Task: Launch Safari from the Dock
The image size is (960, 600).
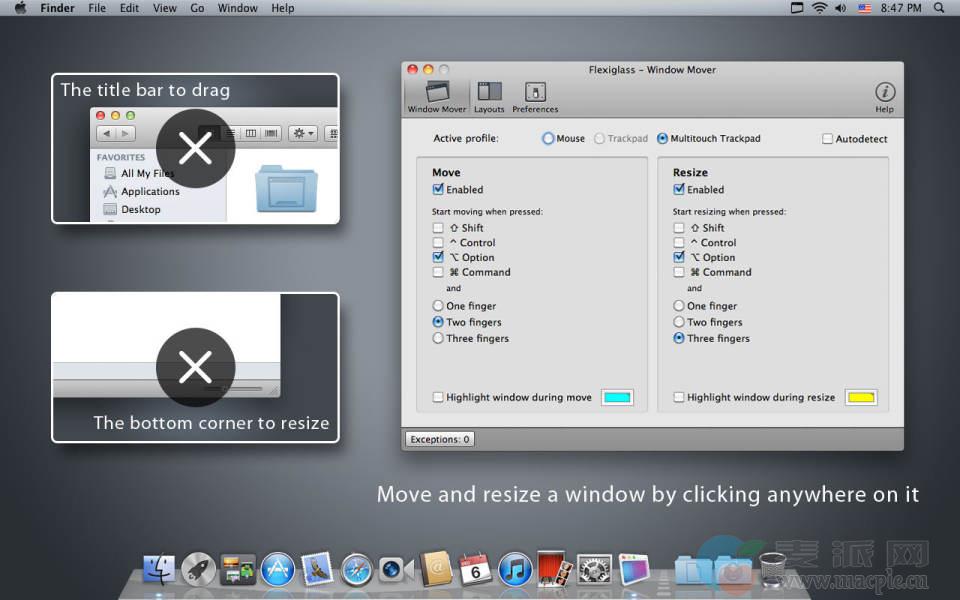Action: (x=357, y=569)
